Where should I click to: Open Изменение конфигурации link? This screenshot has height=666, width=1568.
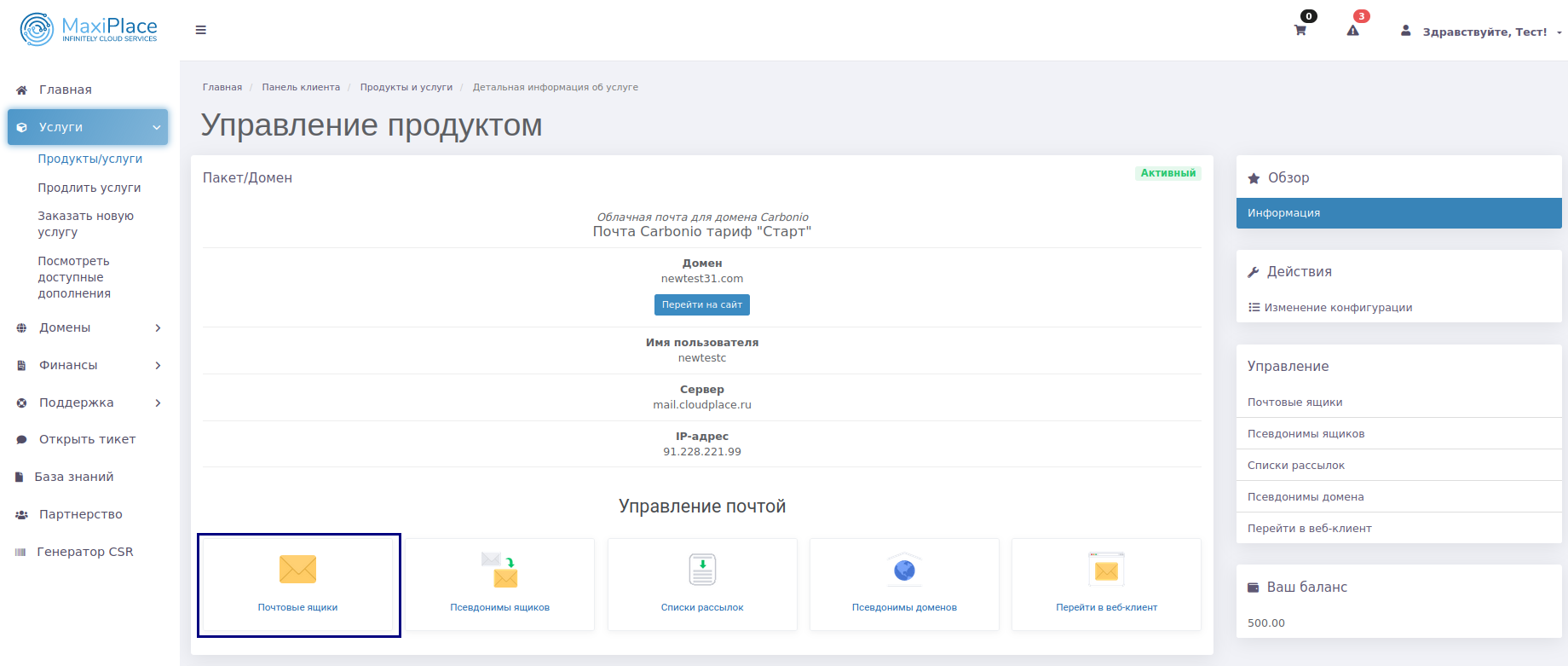[x=1338, y=308]
